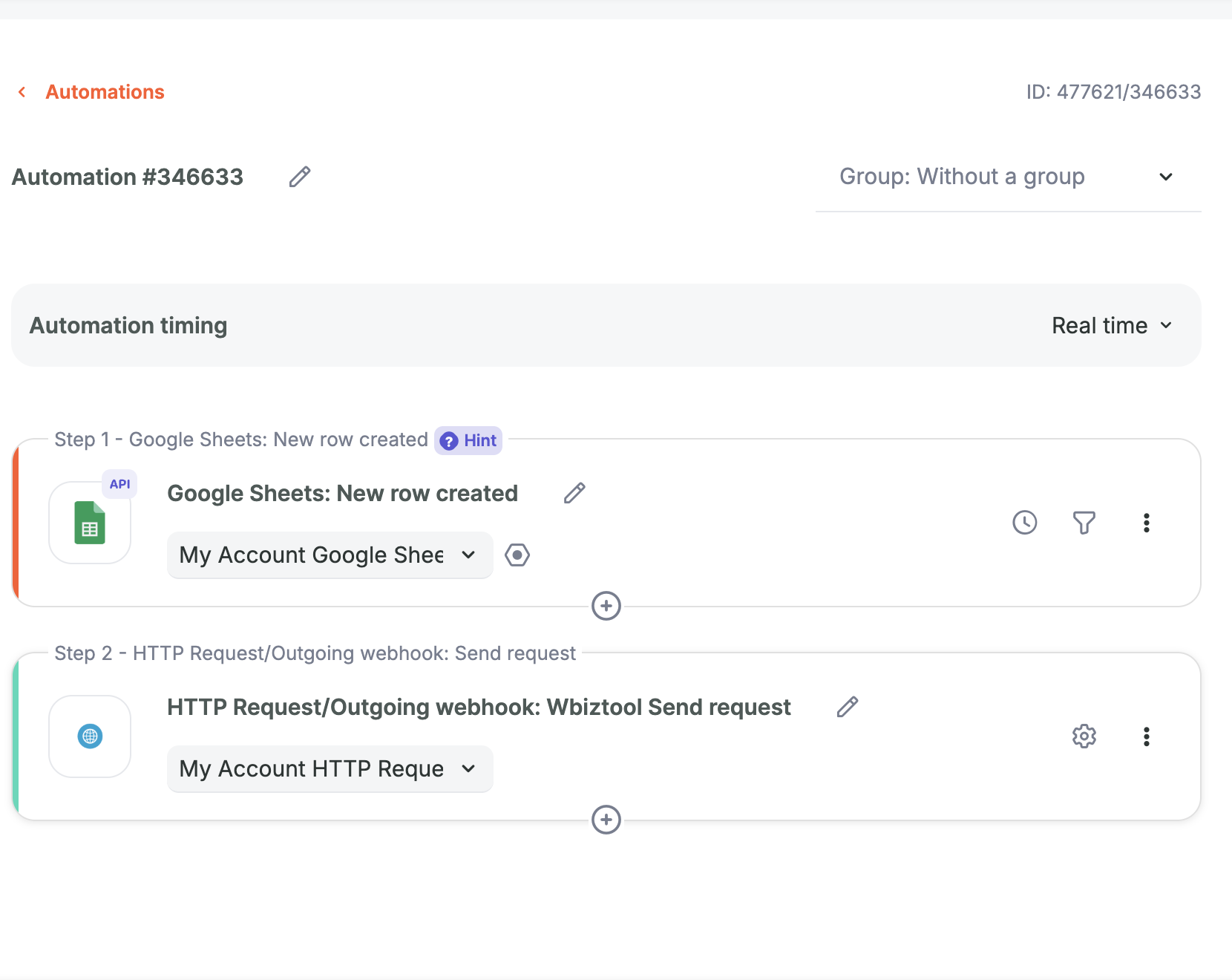Open the three-dot menu for Step 2
Screen dimensions: 1232x980
[1147, 736]
